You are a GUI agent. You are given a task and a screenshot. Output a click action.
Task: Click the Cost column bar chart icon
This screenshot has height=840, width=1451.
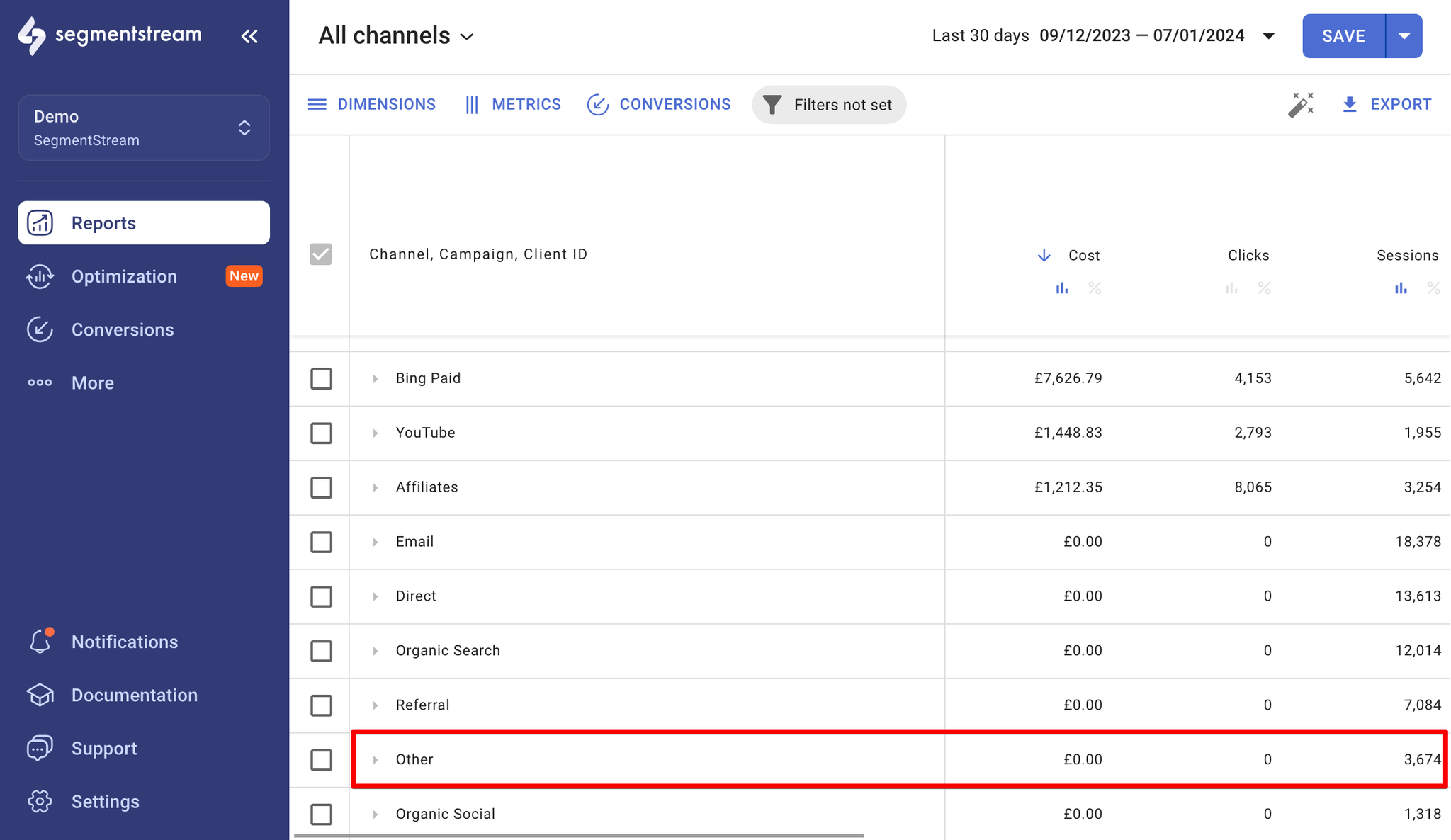click(1061, 288)
